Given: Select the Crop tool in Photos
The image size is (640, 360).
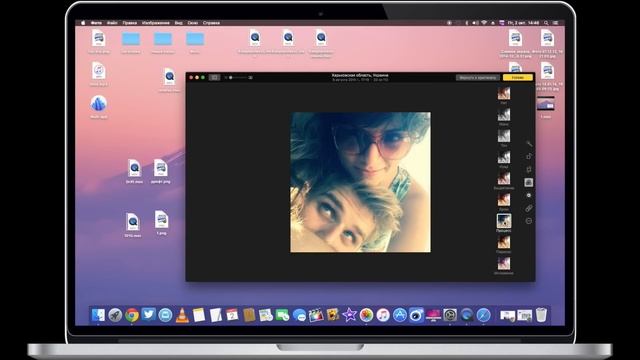Looking at the screenshot, I should pyautogui.click(x=529, y=169).
